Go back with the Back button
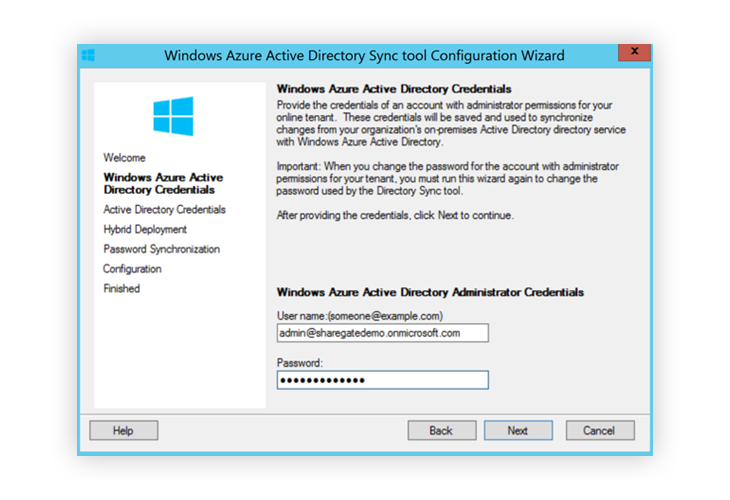730x500 pixels. pos(442,431)
